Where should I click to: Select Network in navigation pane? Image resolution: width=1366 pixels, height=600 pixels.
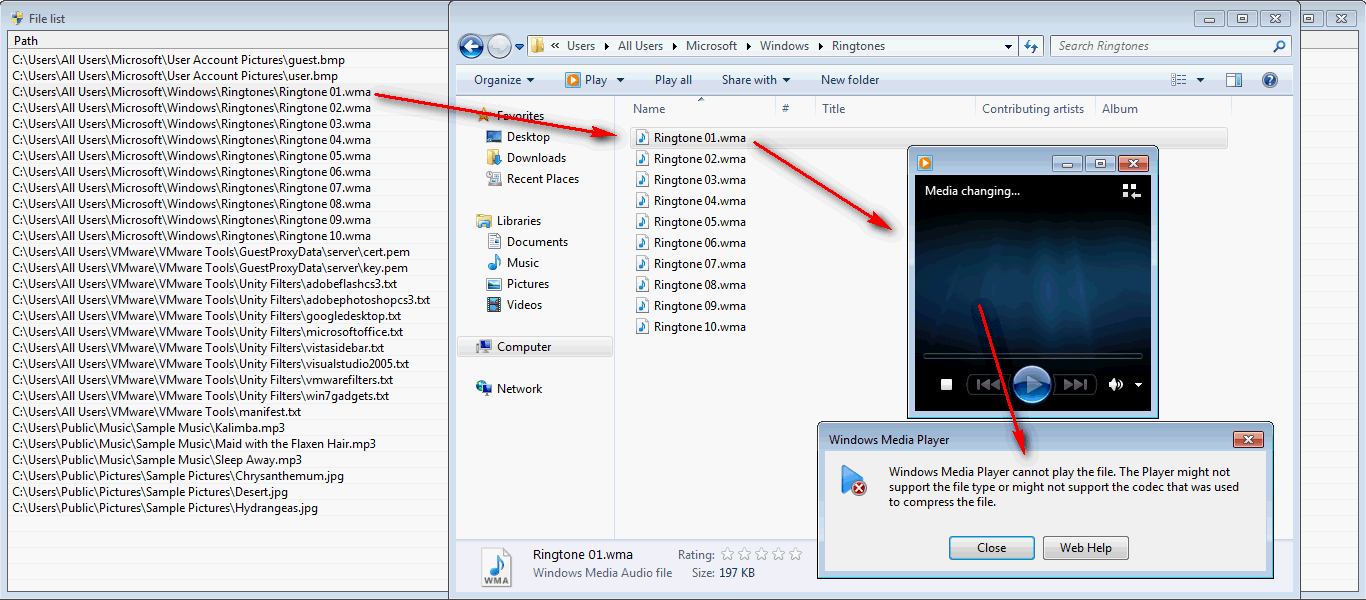tap(519, 389)
